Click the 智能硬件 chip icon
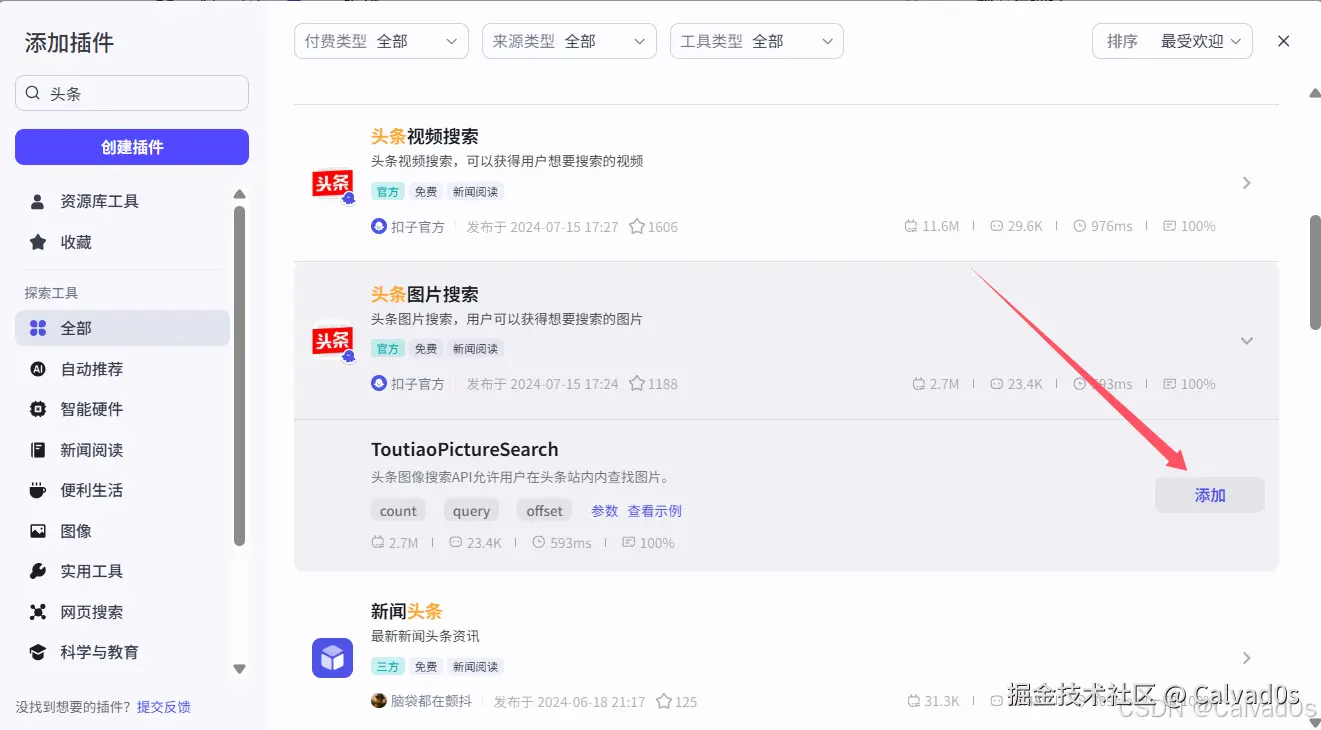Screen dimensions: 1321x730 pyautogui.click(x=38, y=409)
